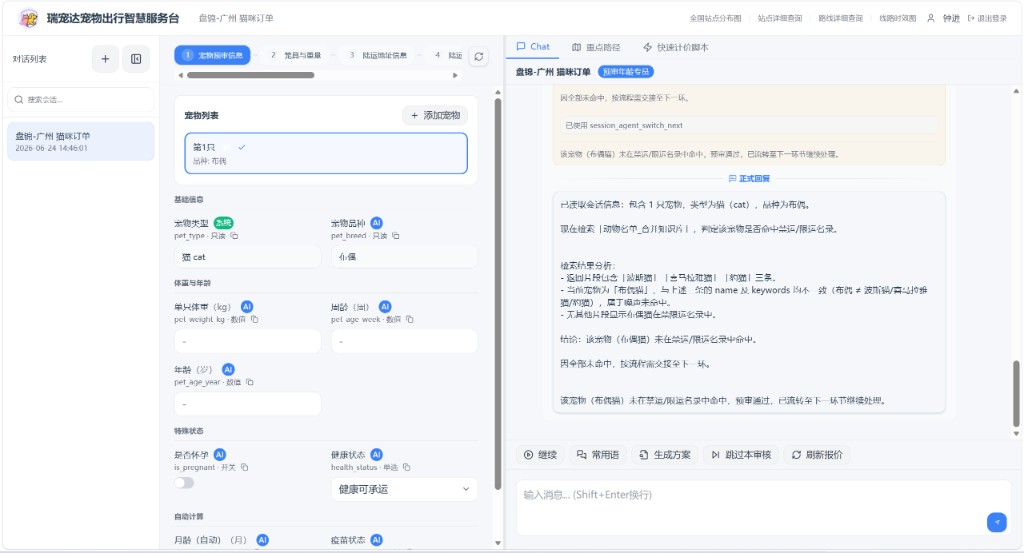The height and width of the screenshot is (553, 1024).
Task: Select step 3 陆运地址信息 tab
Action: (x=377, y=55)
